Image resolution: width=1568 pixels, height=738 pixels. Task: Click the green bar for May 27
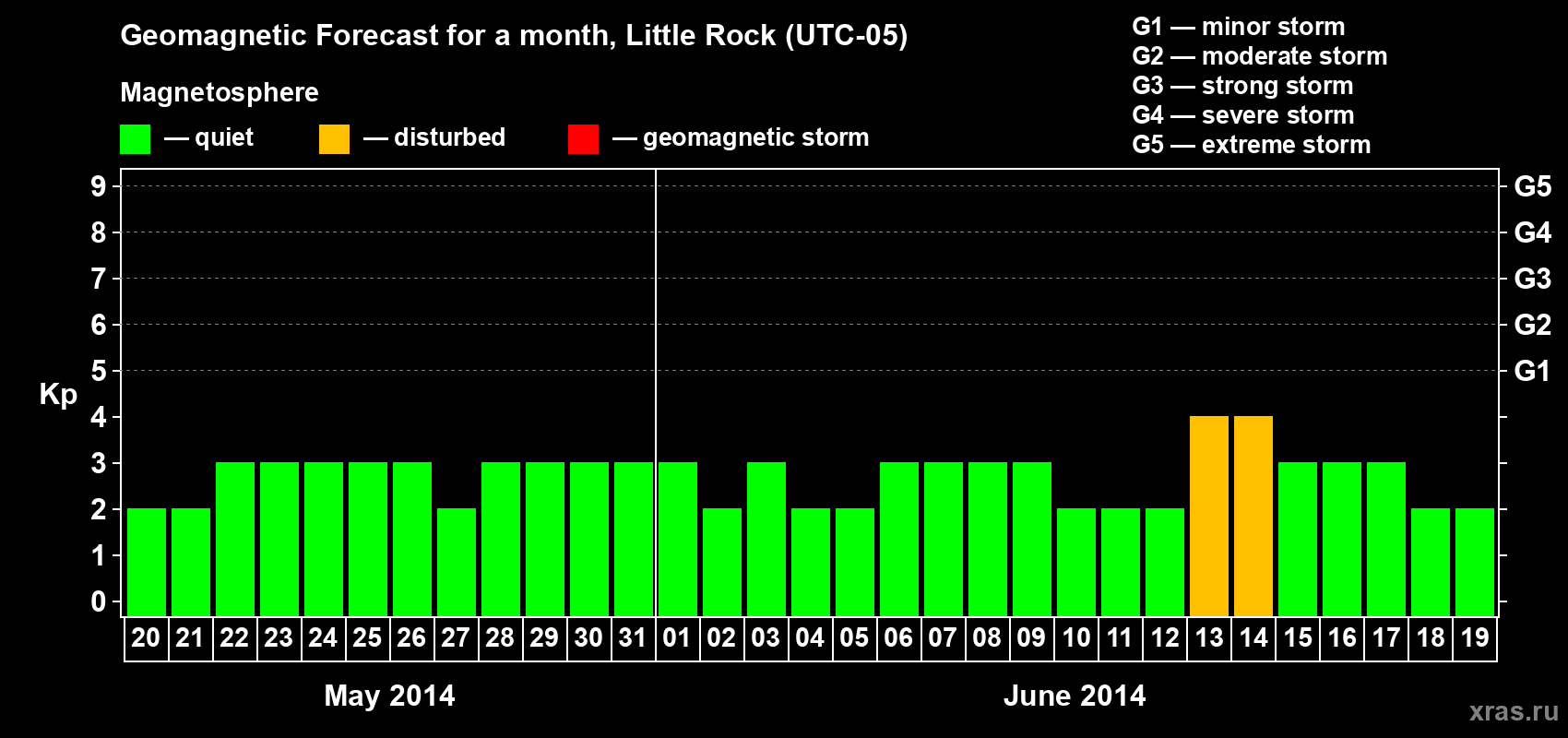pyautogui.click(x=457, y=563)
